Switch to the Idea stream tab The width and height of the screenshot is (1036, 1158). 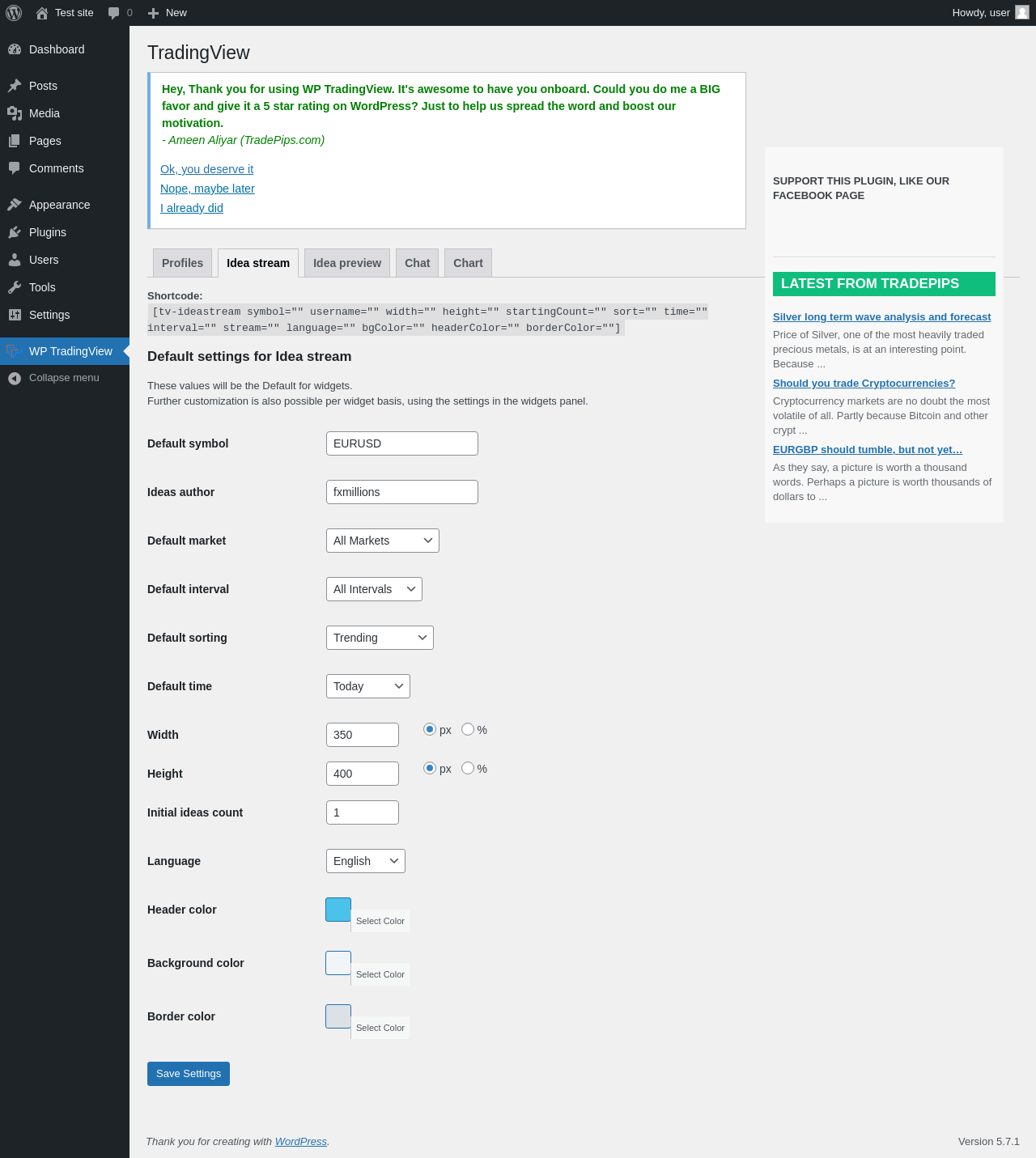pos(258,263)
